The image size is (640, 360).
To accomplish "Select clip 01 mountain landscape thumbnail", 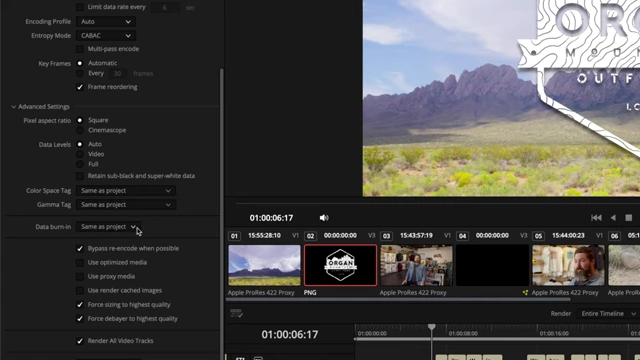I will coord(264,265).
